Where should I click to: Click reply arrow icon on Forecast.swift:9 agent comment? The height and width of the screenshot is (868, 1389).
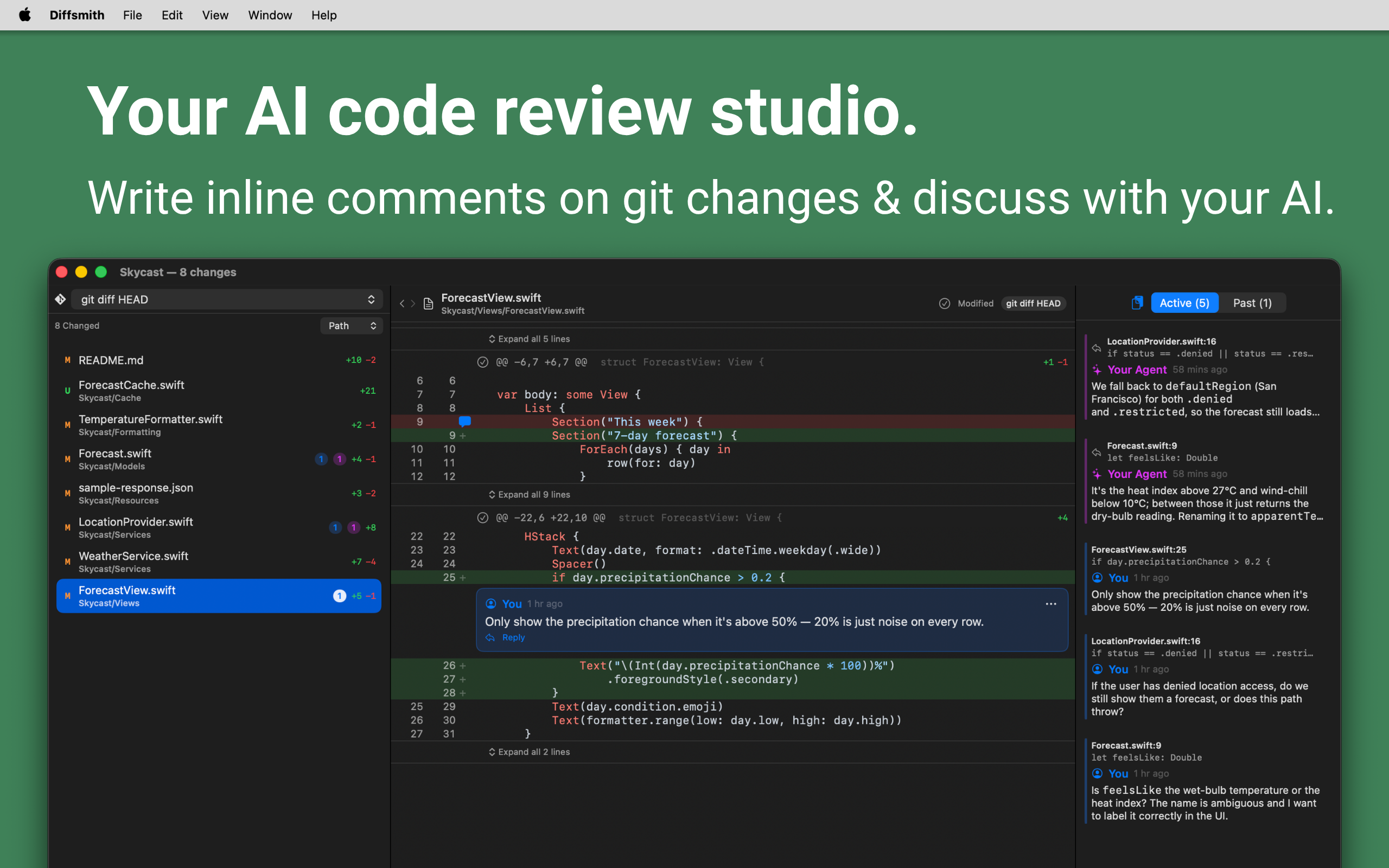tap(1096, 452)
